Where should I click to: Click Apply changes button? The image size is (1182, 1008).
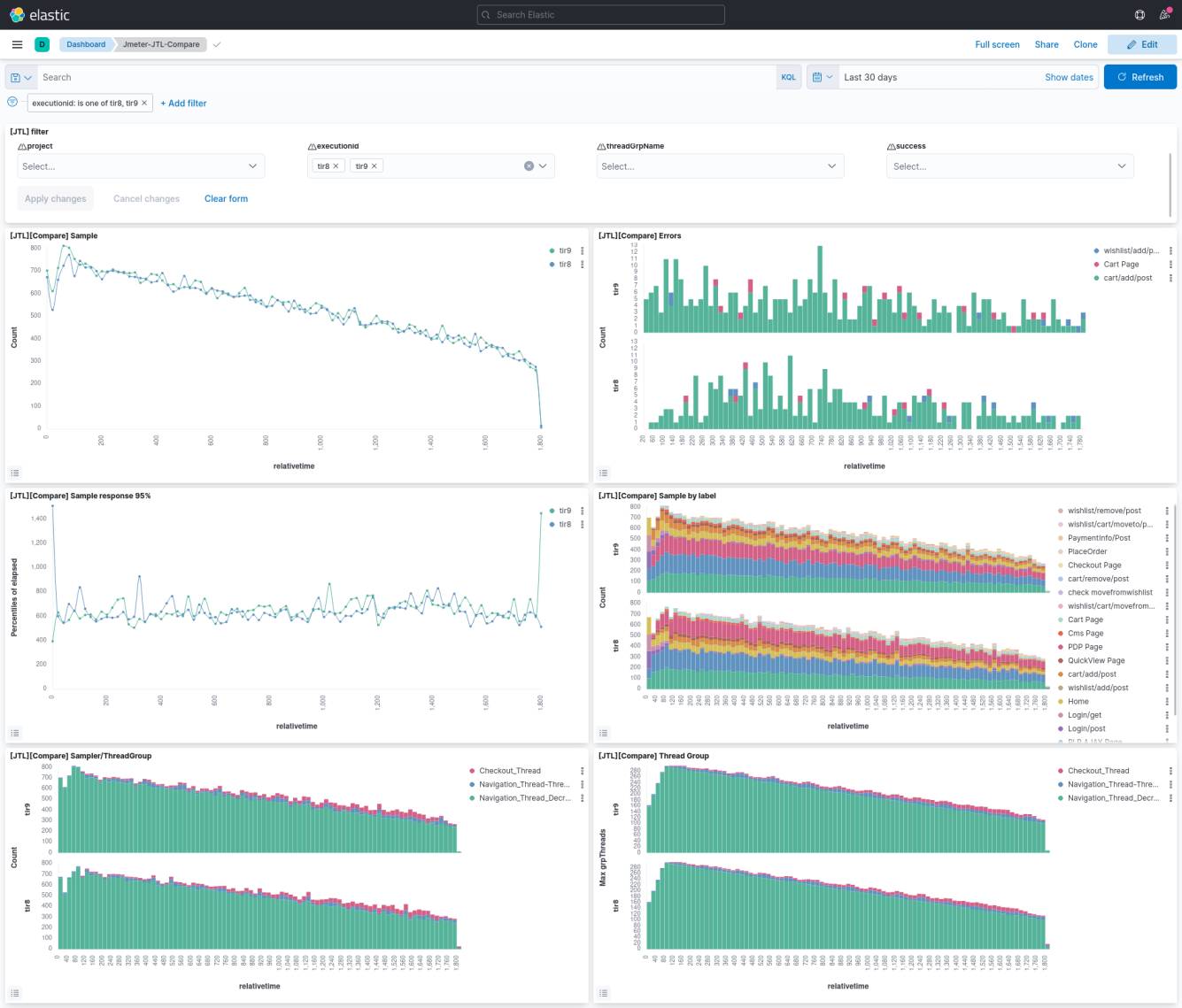pyautogui.click(x=56, y=198)
